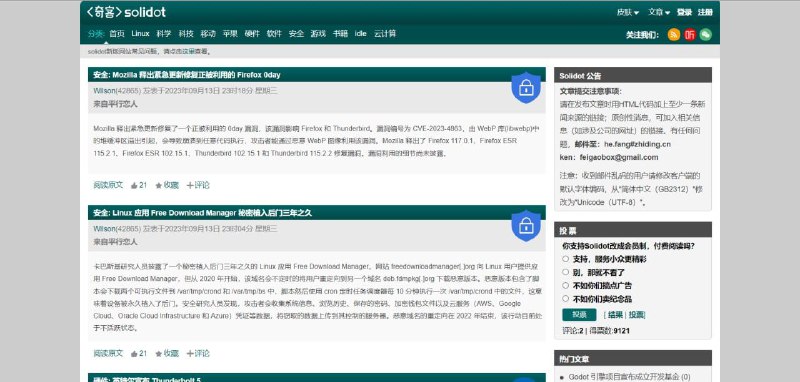This screenshot has width=800, height=382.
Task: Open the idle category
Action: (x=361, y=34)
